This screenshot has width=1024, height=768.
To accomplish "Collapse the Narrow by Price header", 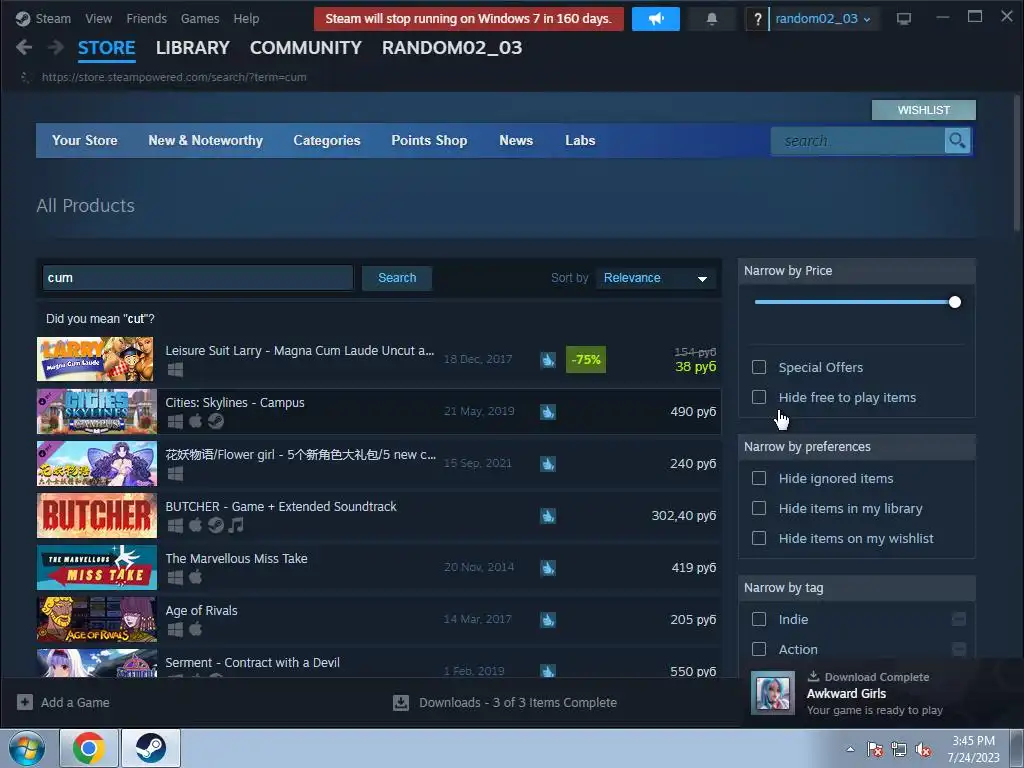I will click(856, 270).
